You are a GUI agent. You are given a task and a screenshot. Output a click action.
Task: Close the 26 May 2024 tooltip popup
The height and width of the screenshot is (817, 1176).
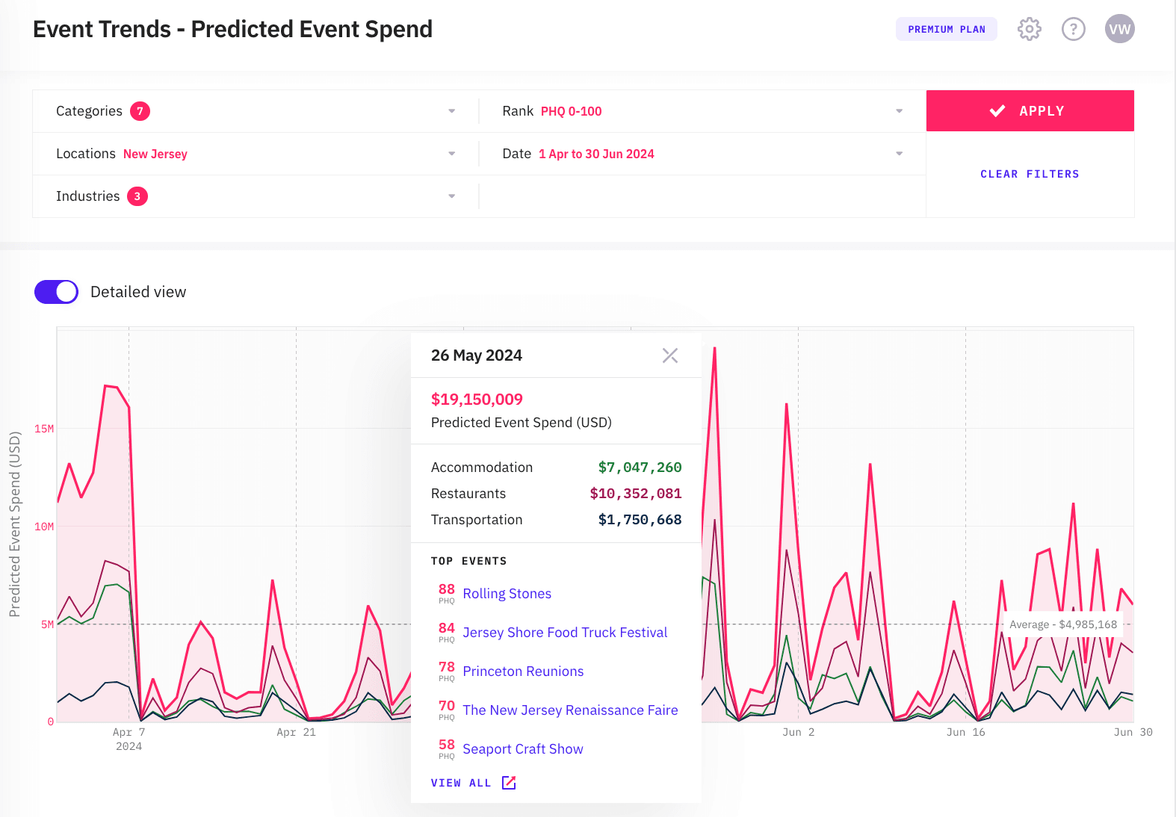pyautogui.click(x=670, y=355)
